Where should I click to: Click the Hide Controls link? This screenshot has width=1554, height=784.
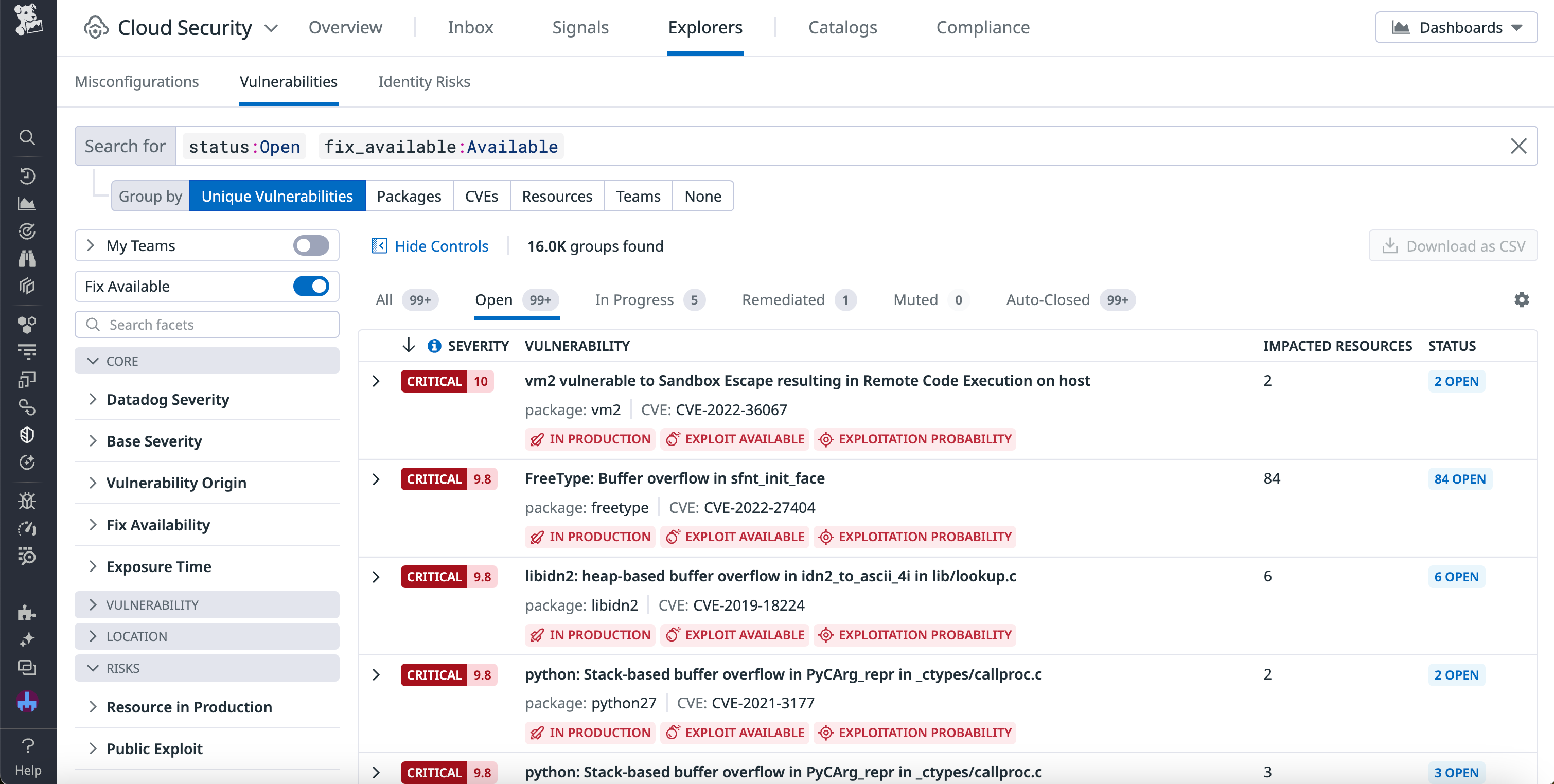pos(441,245)
